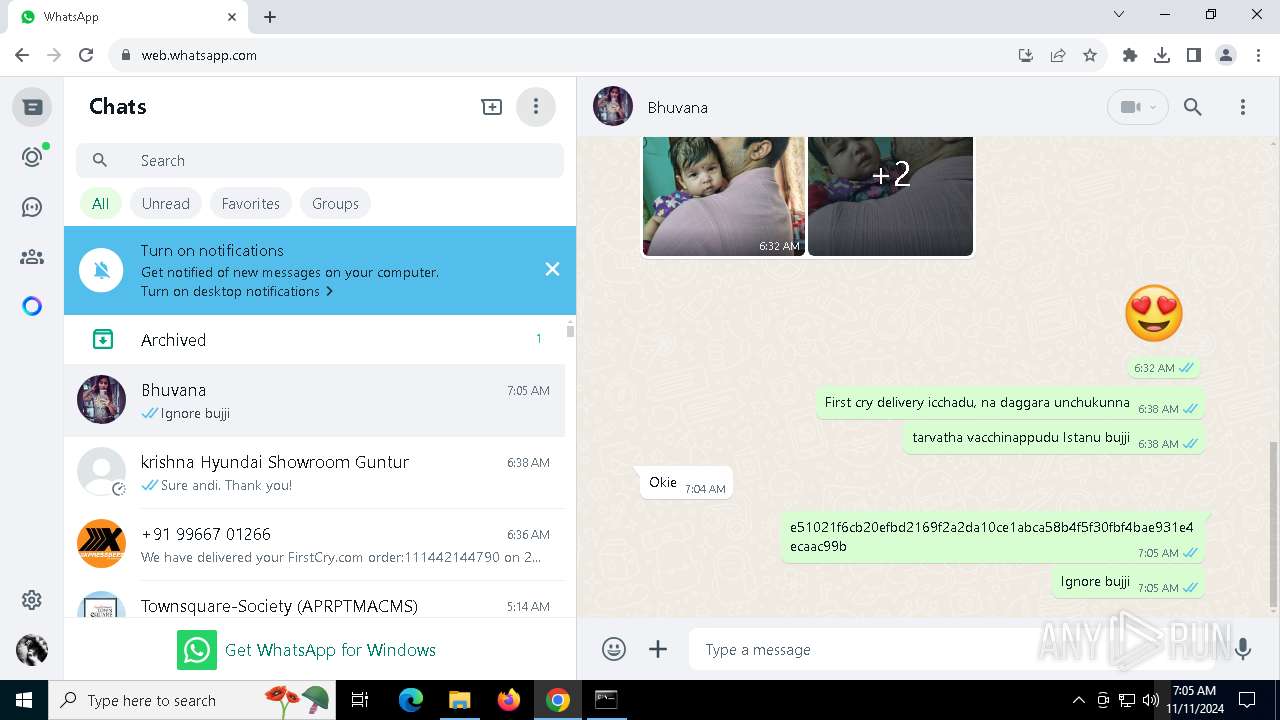Select the Favorites filter
This screenshot has width=1280, height=720.
point(250,203)
